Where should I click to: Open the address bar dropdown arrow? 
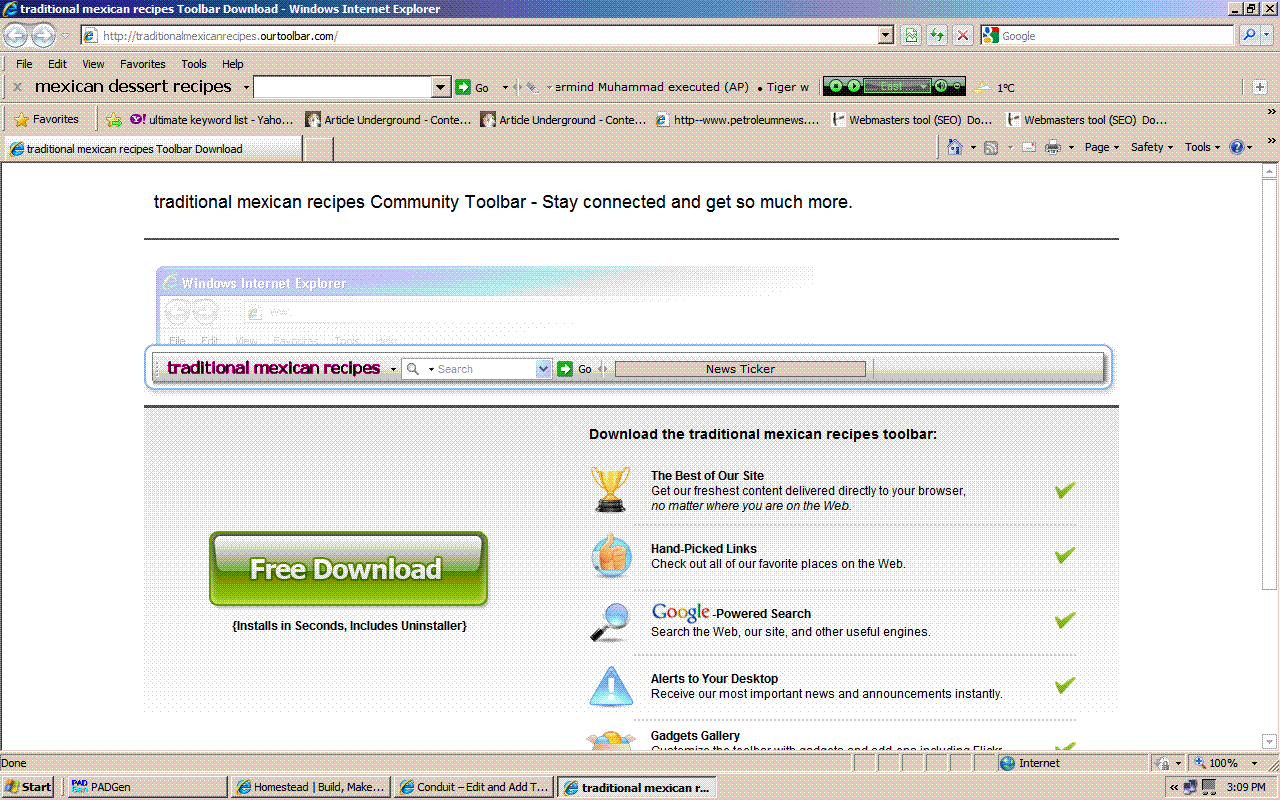[x=886, y=36]
